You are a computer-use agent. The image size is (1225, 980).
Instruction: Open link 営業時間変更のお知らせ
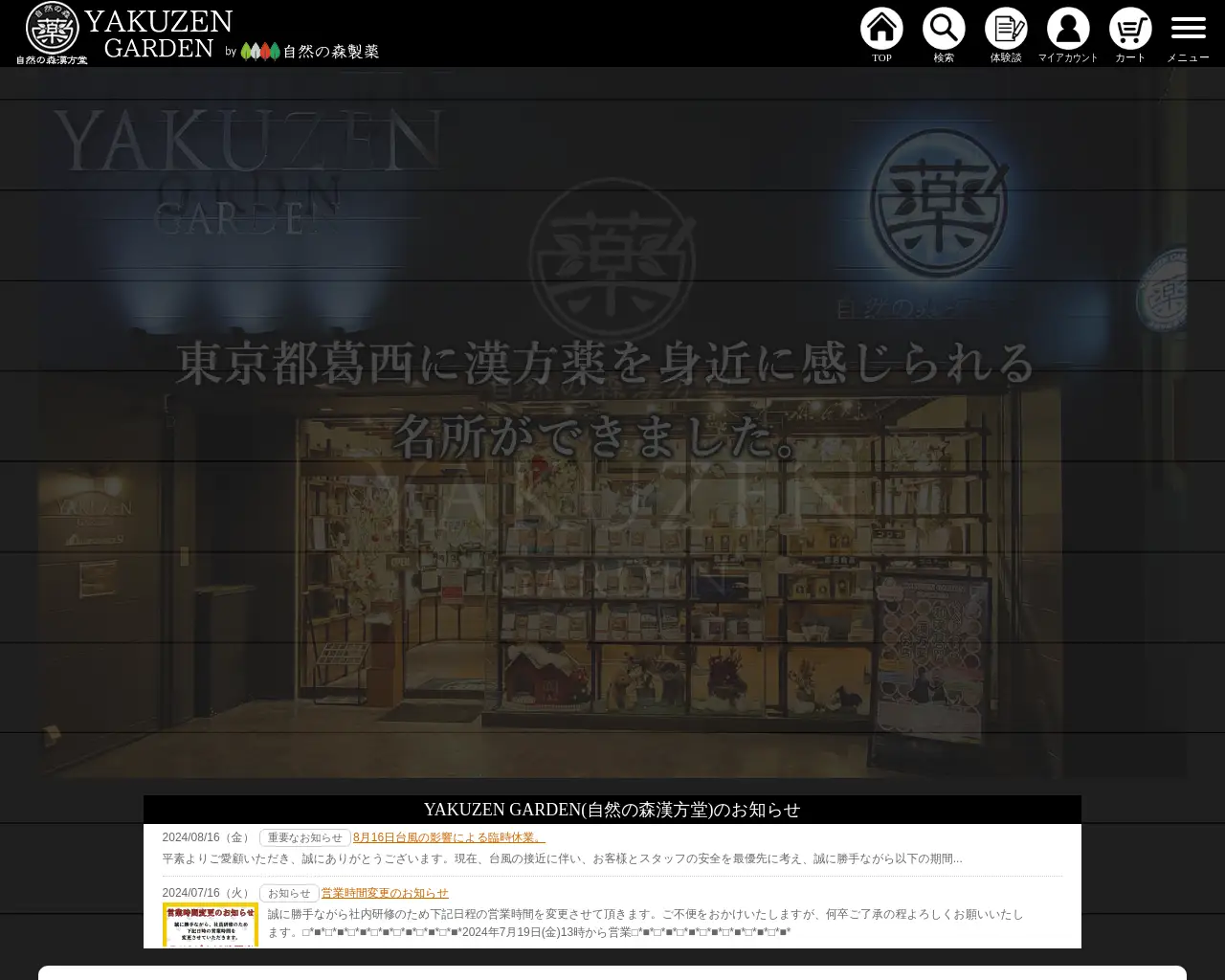[x=385, y=893]
